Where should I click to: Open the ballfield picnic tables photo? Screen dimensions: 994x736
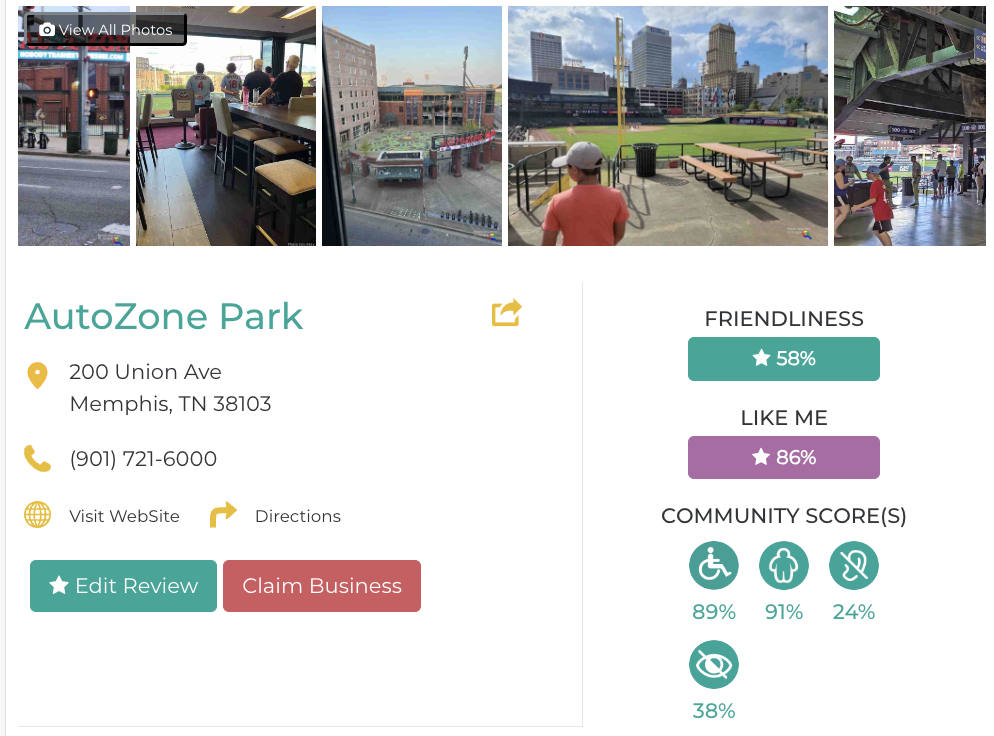pyautogui.click(x=668, y=126)
